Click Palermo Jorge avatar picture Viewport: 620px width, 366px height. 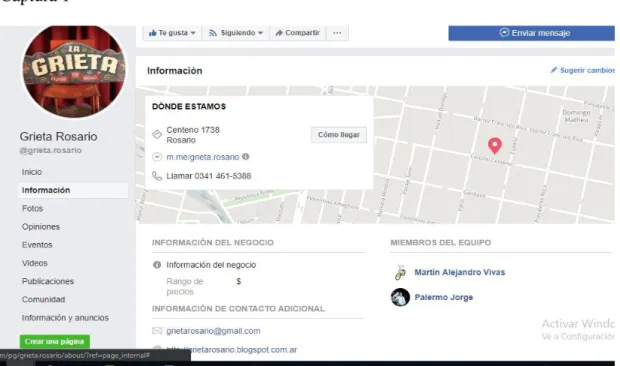coord(400,297)
